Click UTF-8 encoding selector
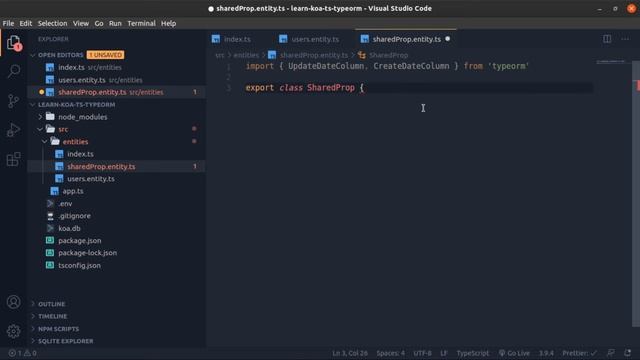This screenshot has height=360, width=640. [x=422, y=353]
